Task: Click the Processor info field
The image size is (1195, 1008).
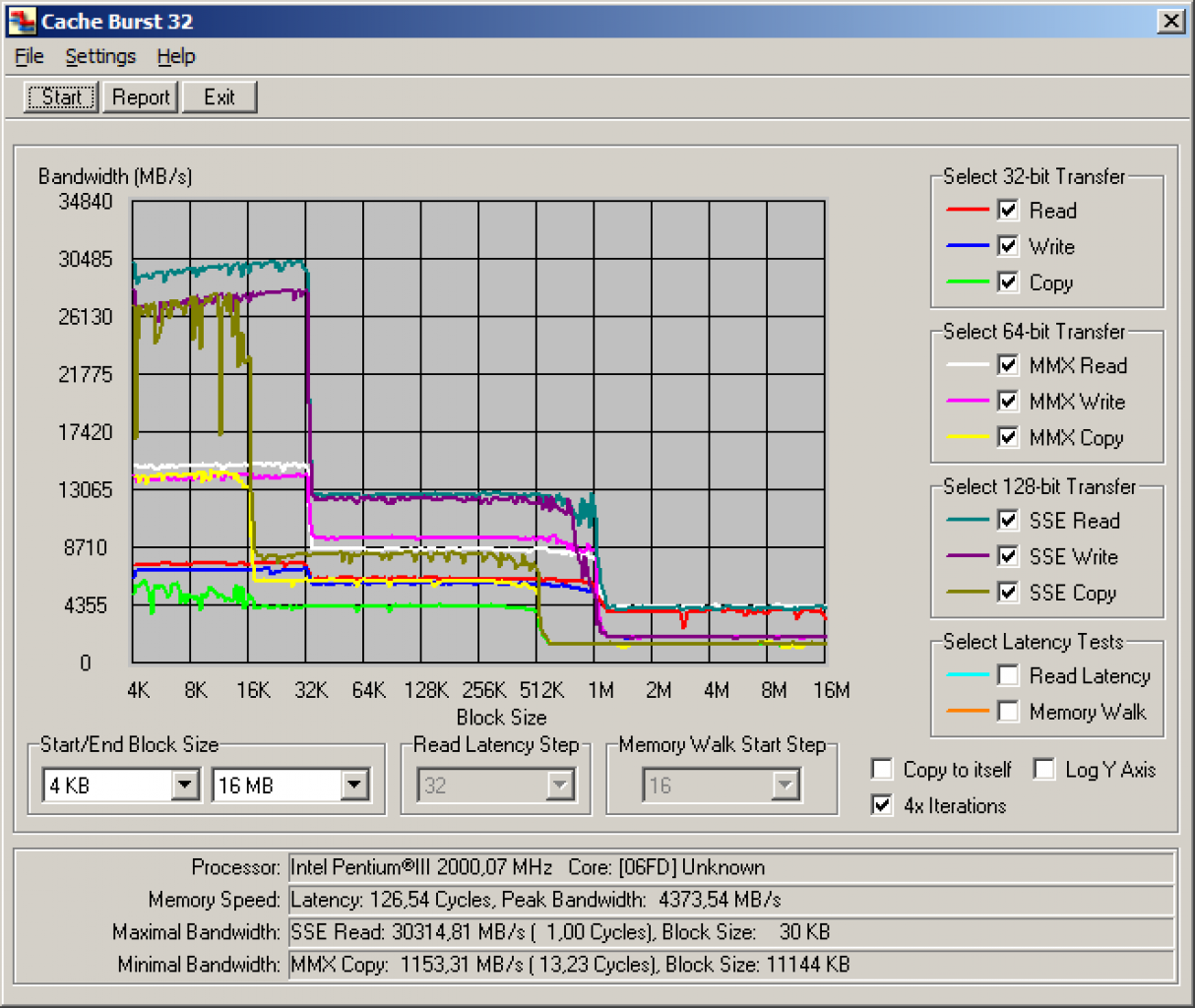Action: [730, 867]
